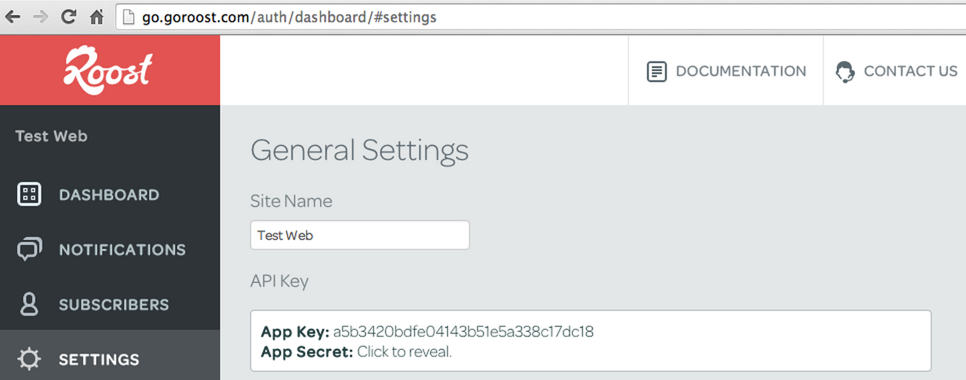Open the DASHBOARD sidebar item

(x=110, y=195)
